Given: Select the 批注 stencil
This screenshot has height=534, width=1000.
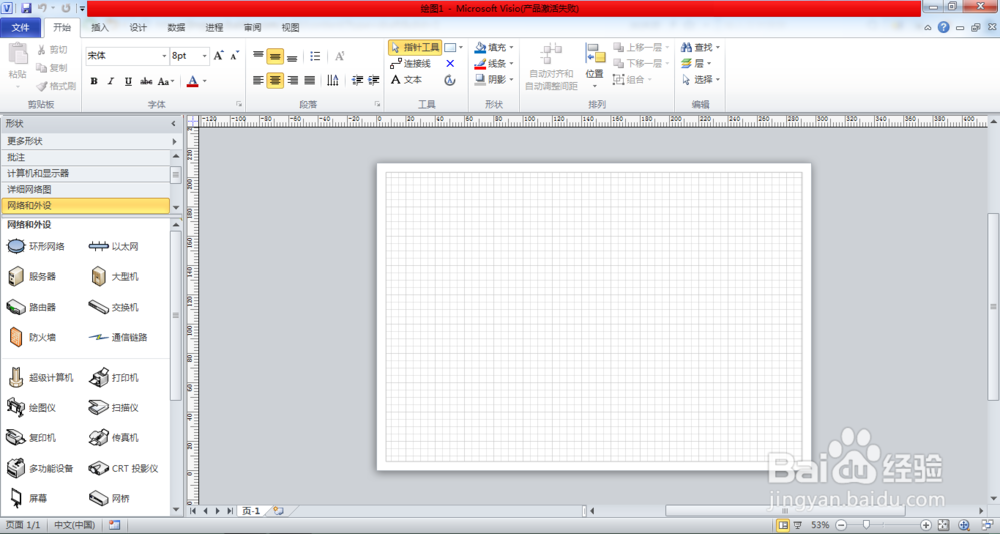Looking at the screenshot, I should (x=85, y=157).
